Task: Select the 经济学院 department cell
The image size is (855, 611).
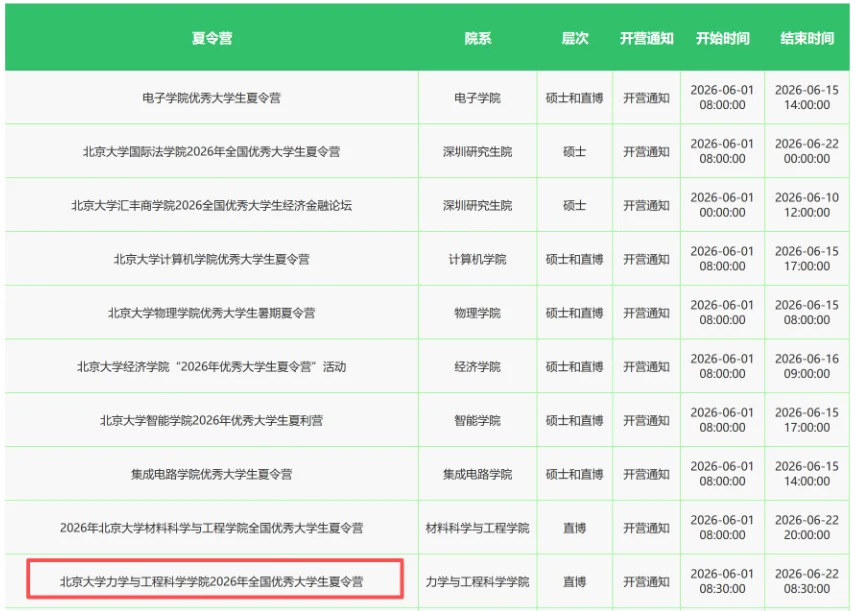Action: 478,367
